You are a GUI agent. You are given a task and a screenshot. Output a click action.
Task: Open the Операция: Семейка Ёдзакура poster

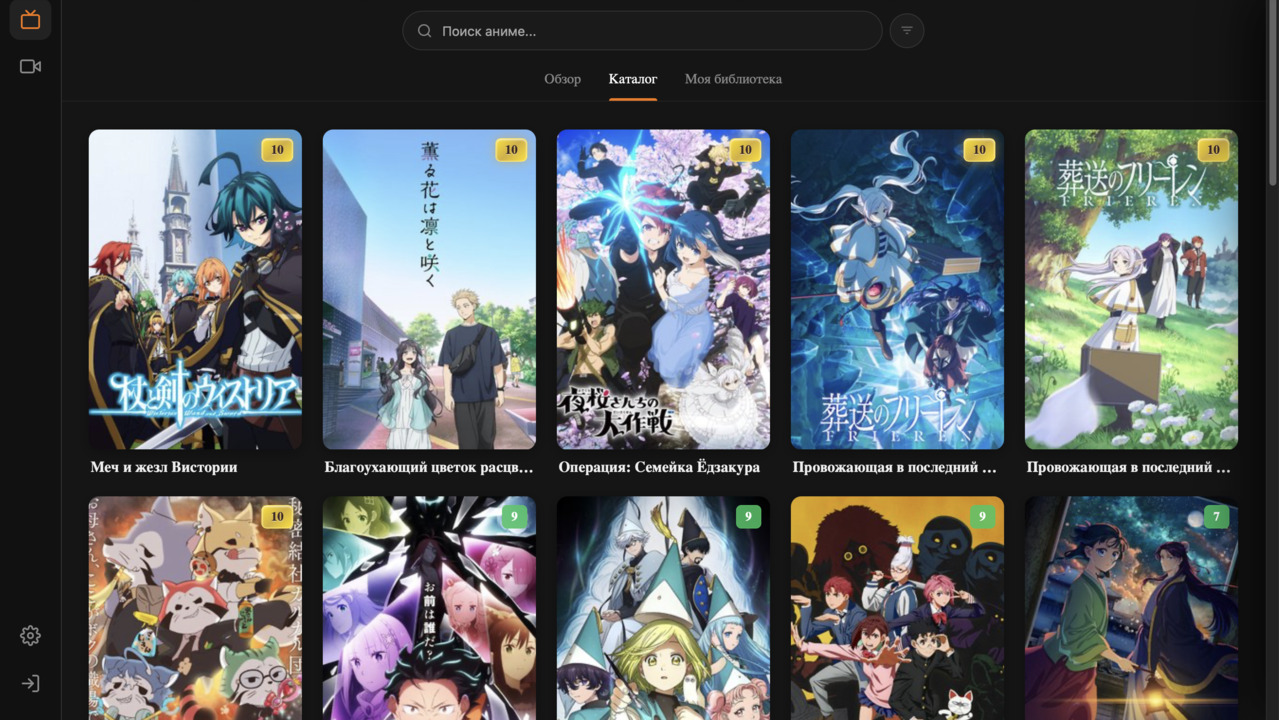pos(663,289)
